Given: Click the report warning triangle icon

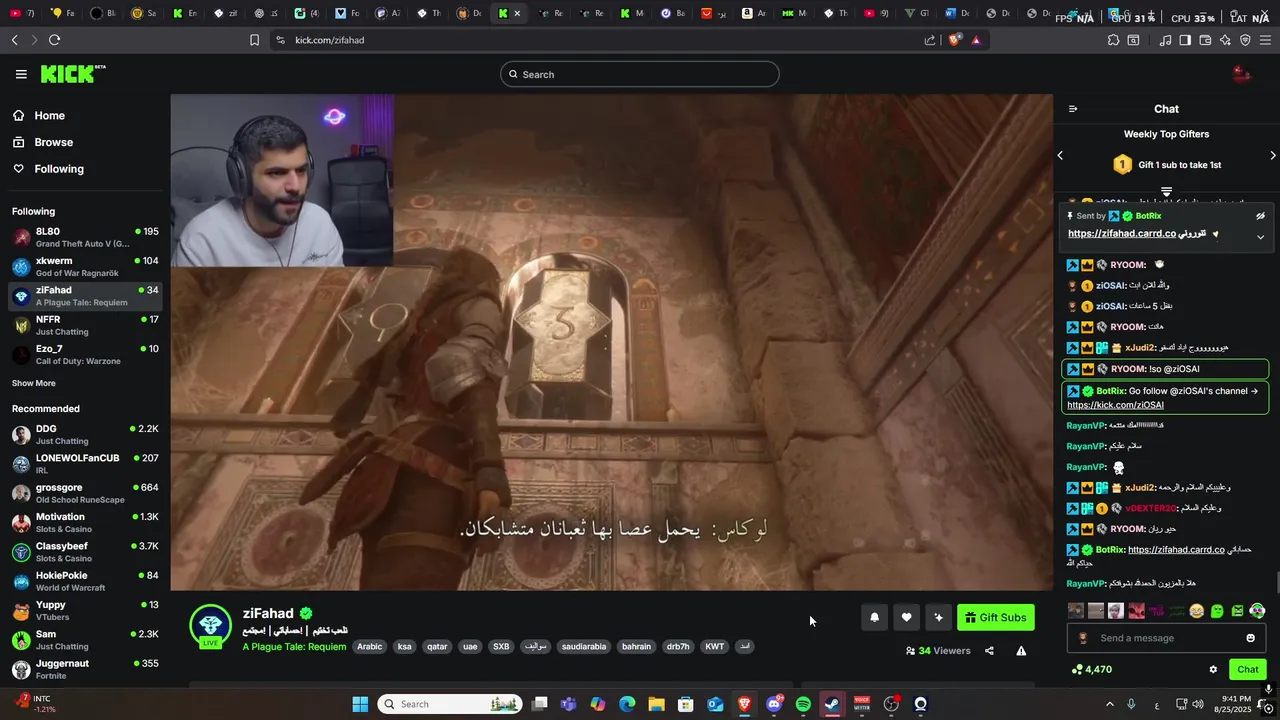Looking at the screenshot, I should 1021,651.
